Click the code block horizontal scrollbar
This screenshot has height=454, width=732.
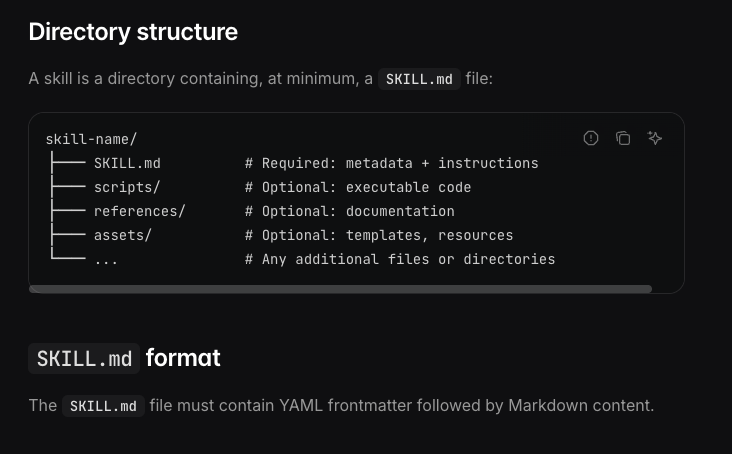pos(340,289)
